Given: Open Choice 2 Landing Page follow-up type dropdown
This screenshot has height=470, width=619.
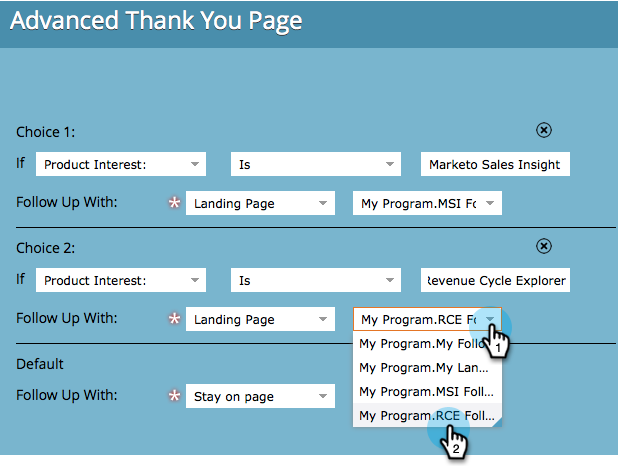Looking at the screenshot, I should tap(261, 319).
